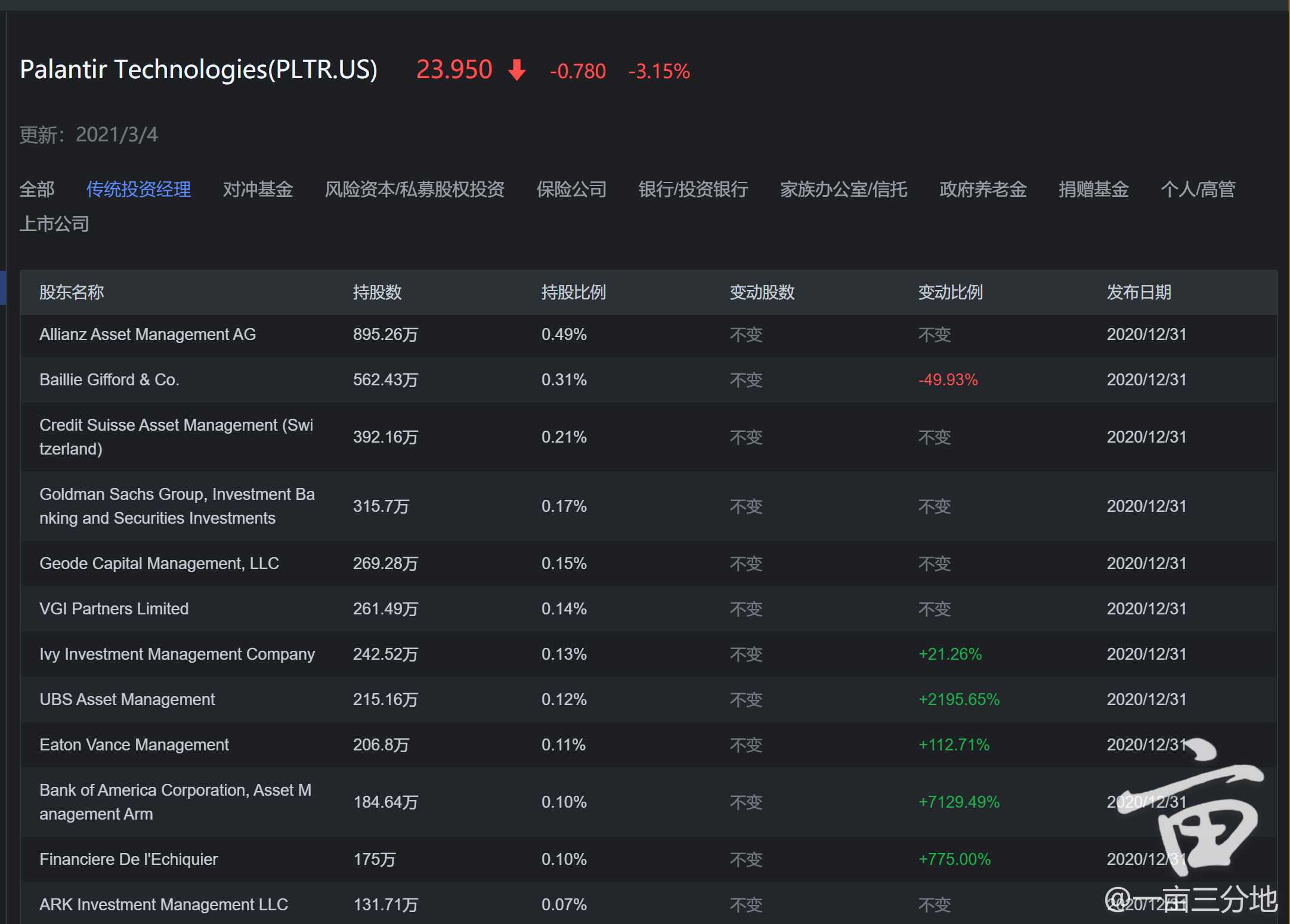Viewport: 1290px width, 924px height.
Task: Click the +21.26% change value
Action: click(950, 654)
